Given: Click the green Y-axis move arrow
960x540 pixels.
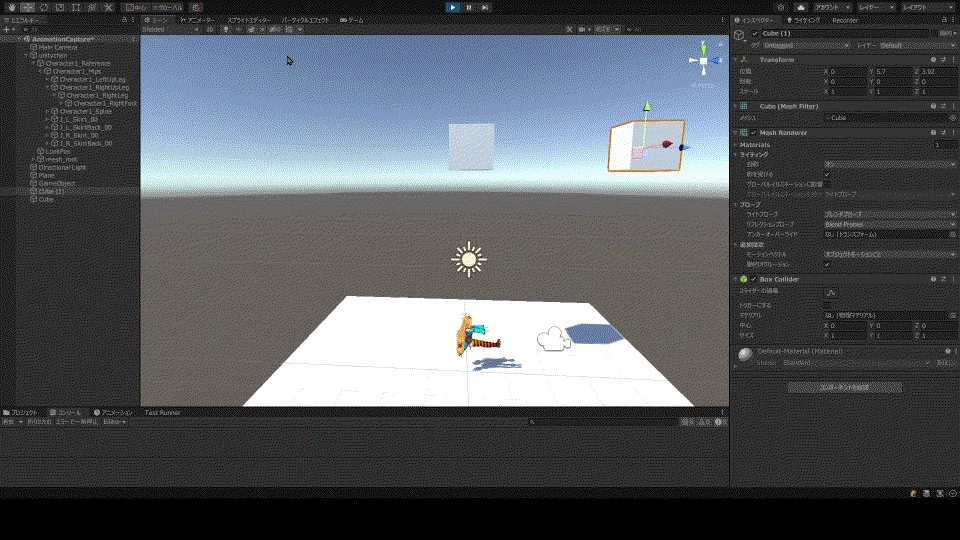Looking at the screenshot, I should point(647,108).
